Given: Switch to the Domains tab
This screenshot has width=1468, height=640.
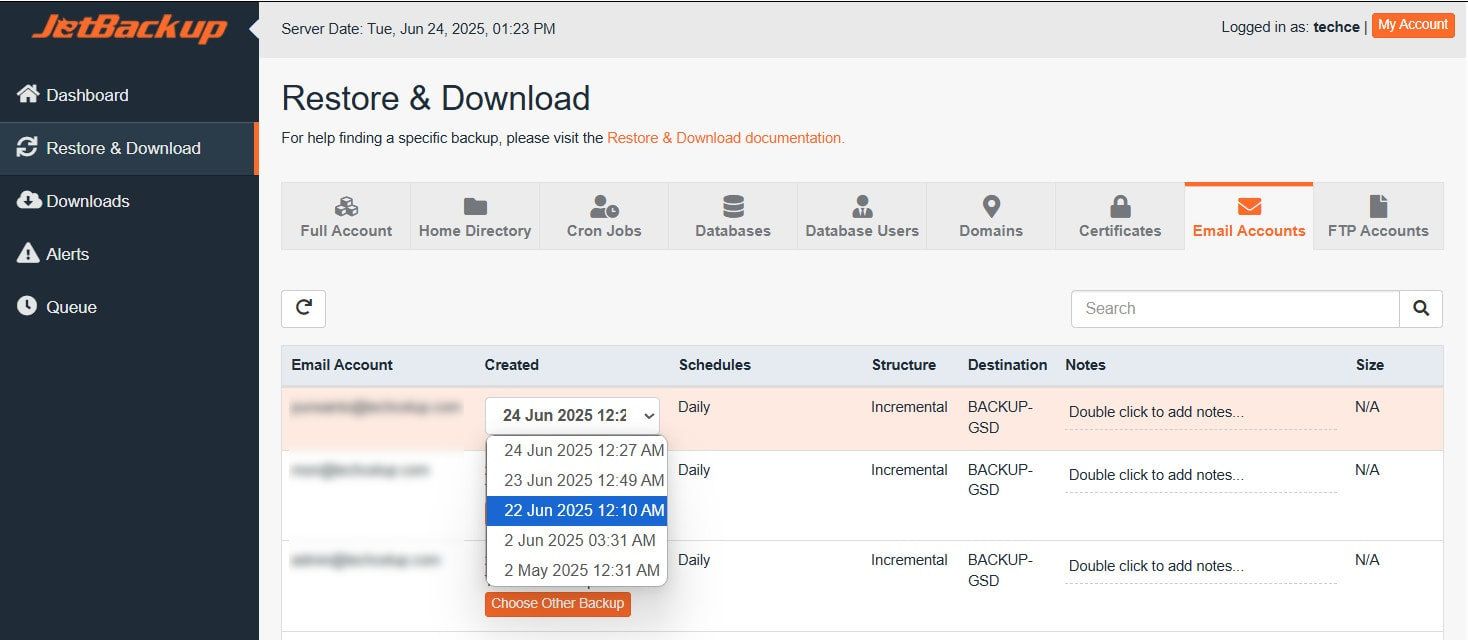Looking at the screenshot, I should 991,216.
